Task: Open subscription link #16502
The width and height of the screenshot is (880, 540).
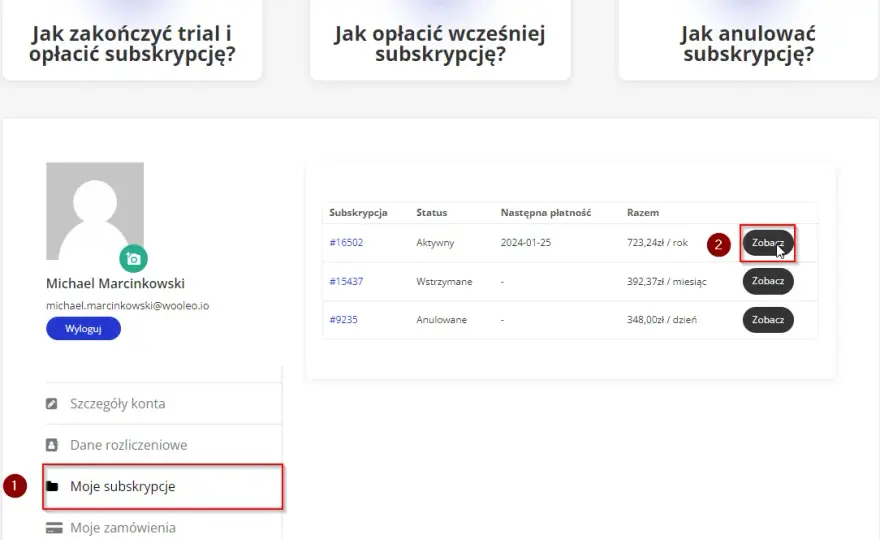Action: (346, 242)
